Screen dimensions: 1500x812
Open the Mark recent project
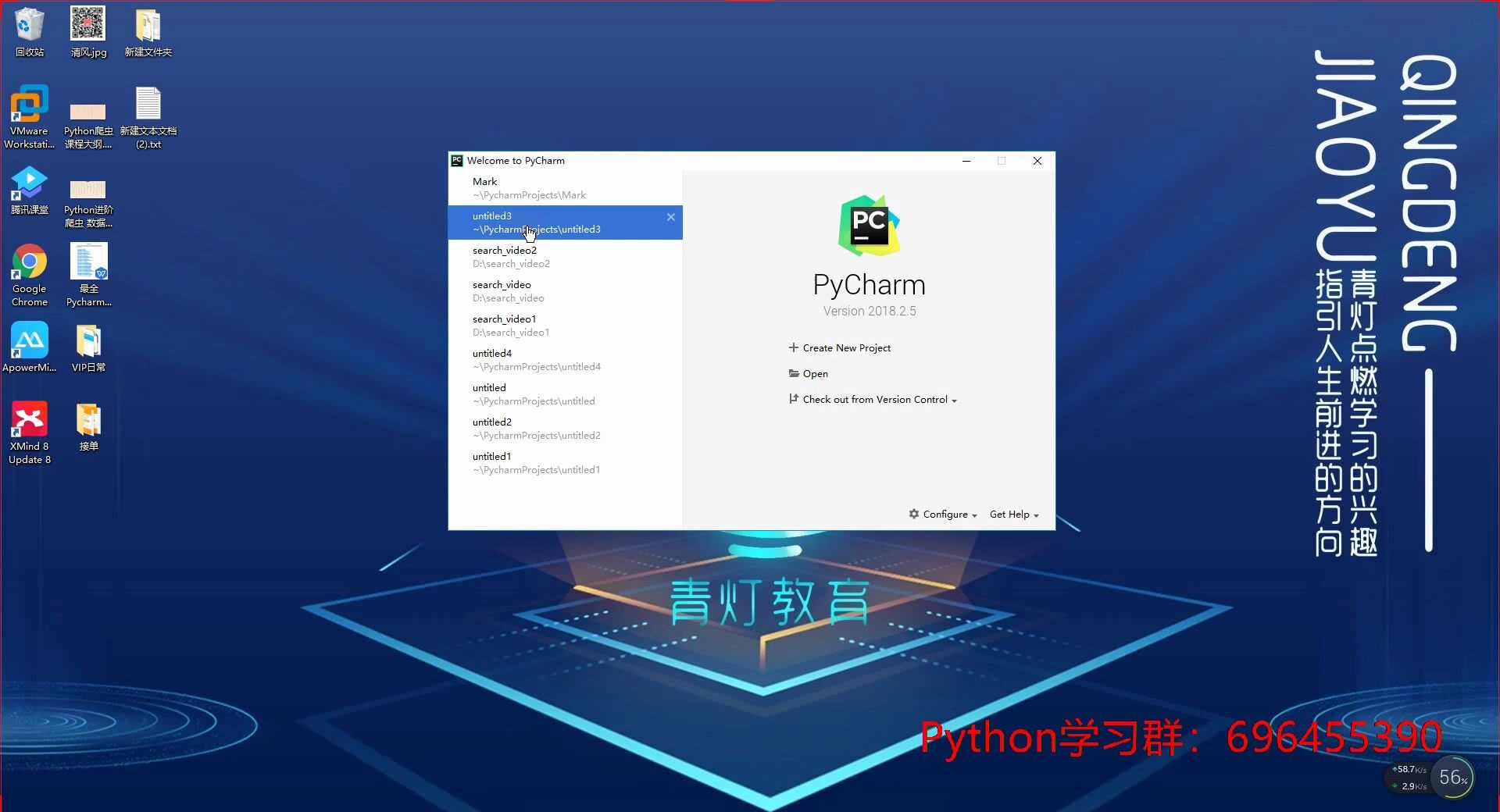pos(547,187)
